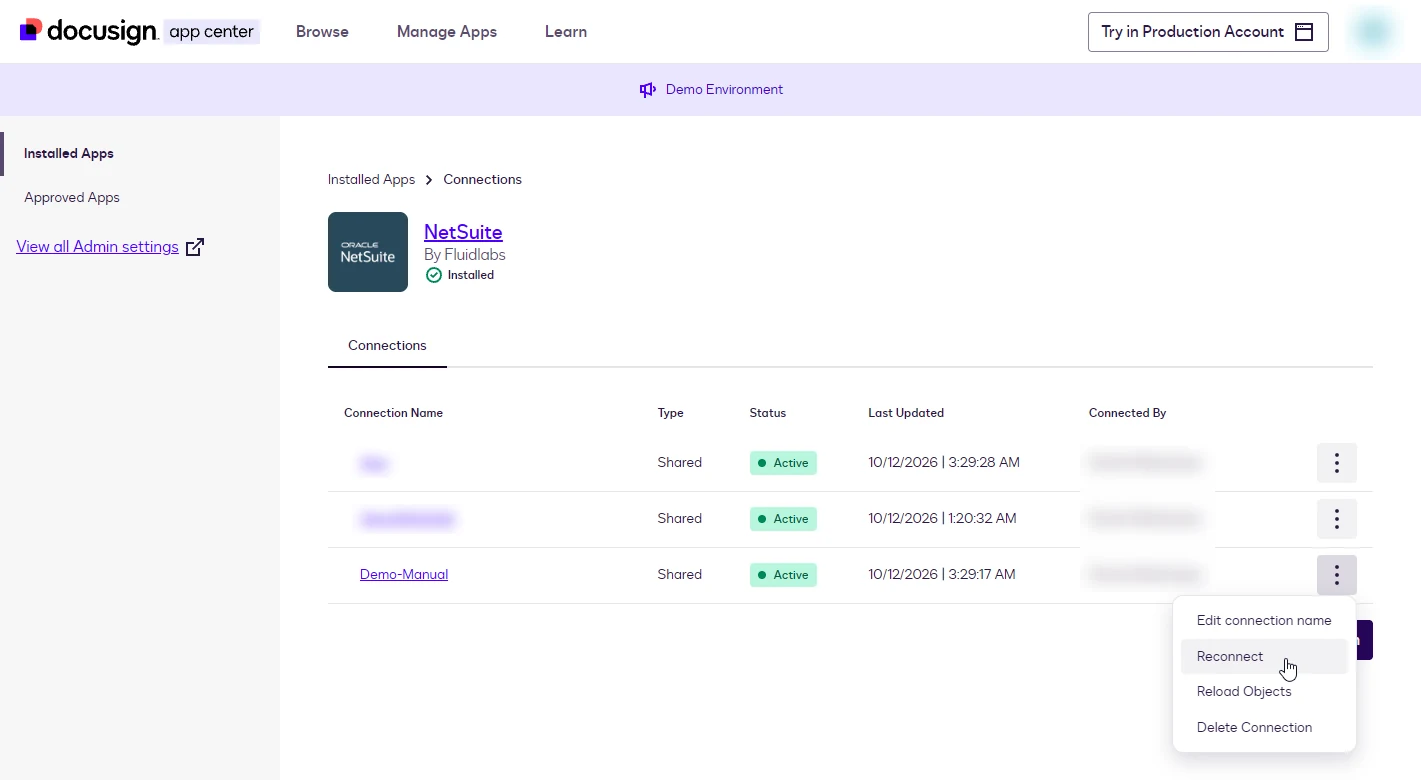This screenshot has width=1421, height=780.
Task: Click the Status column header
Action: coord(768,413)
